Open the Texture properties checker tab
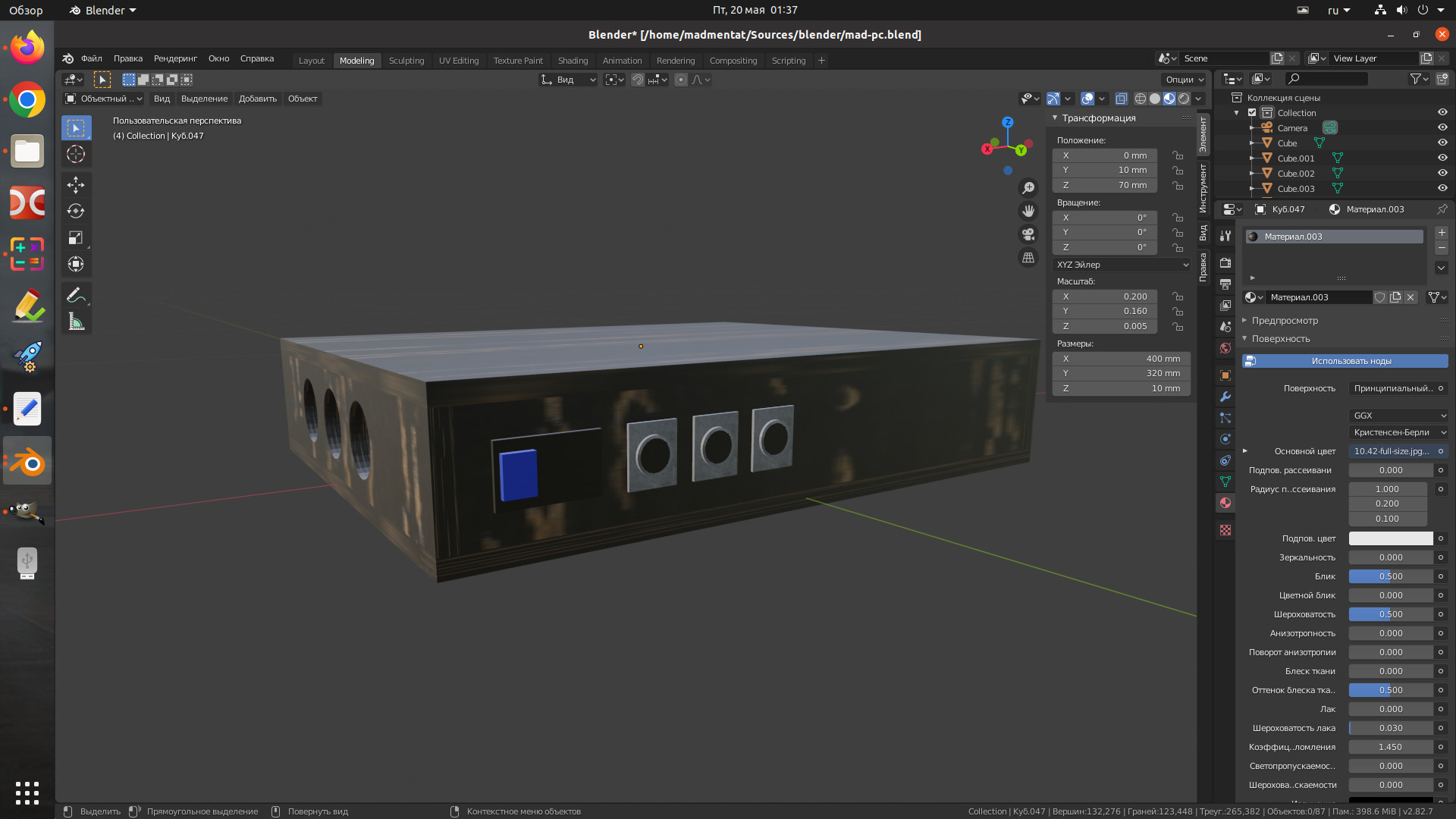The height and width of the screenshot is (819, 1456). pyautogui.click(x=1225, y=530)
